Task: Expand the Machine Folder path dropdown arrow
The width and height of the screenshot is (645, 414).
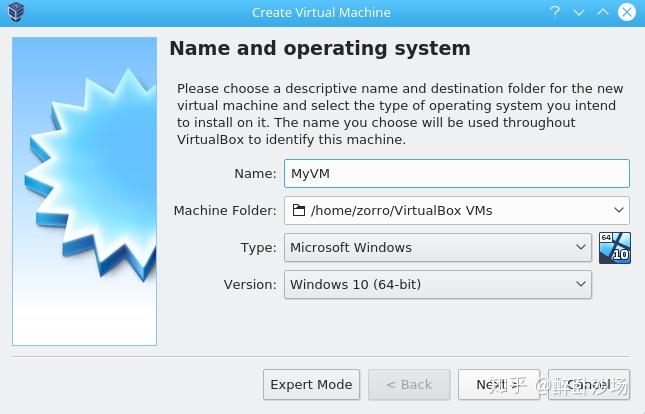Action: 619,210
